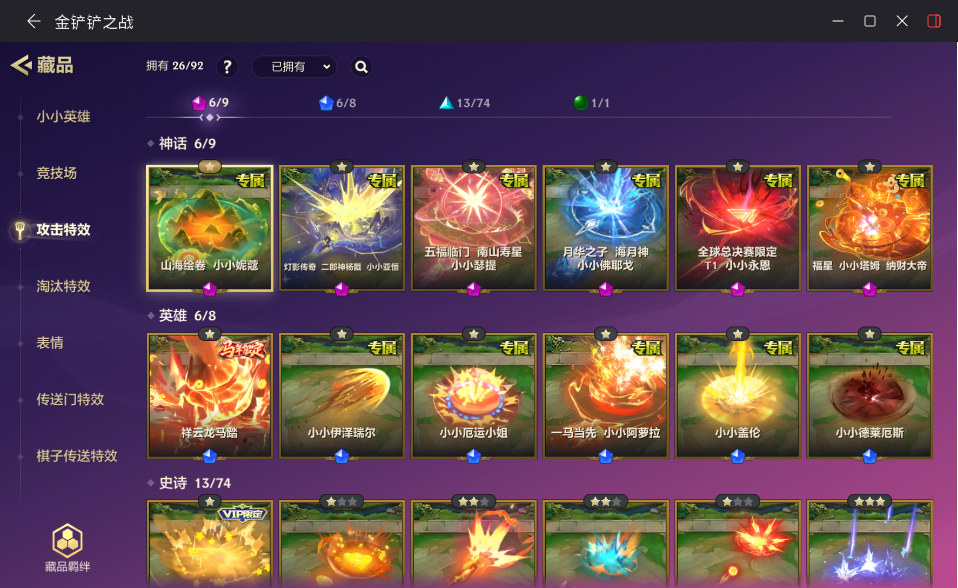Collapse the 史诗 13/74 section header
The image size is (958, 588).
click(189, 483)
